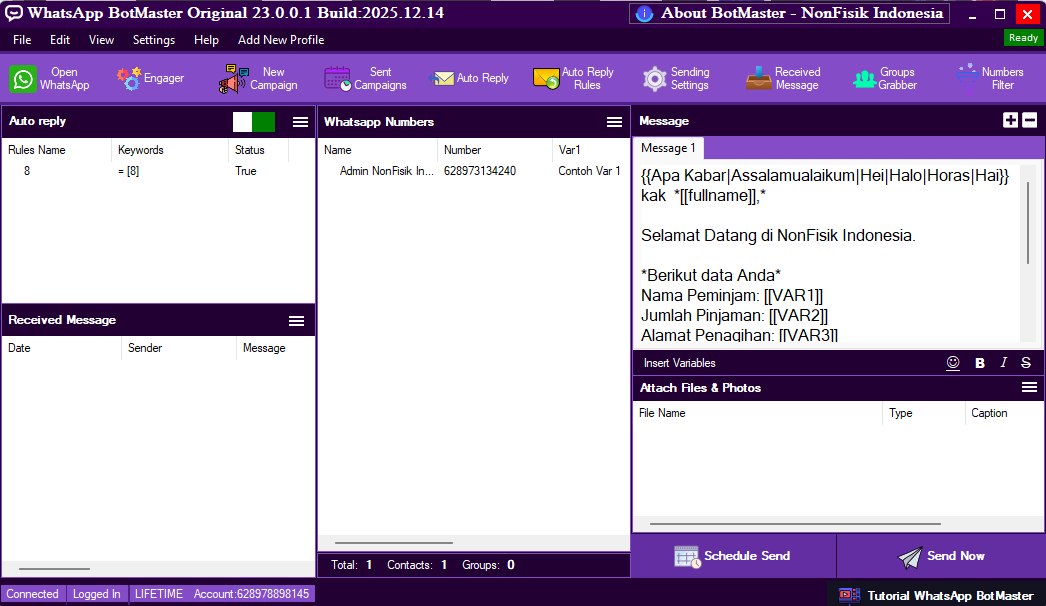Screen dimensions: 1046x606
Task: Open the Numbers Filter
Action: pyautogui.click(x=988, y=79)
